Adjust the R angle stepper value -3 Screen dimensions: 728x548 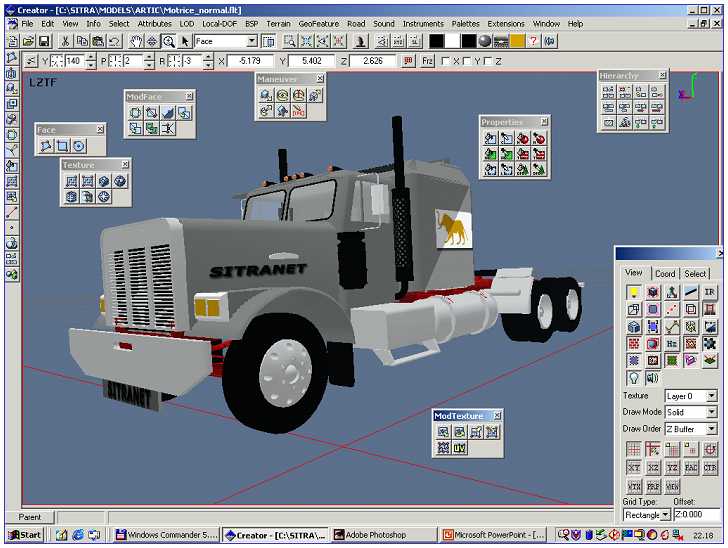208,61
